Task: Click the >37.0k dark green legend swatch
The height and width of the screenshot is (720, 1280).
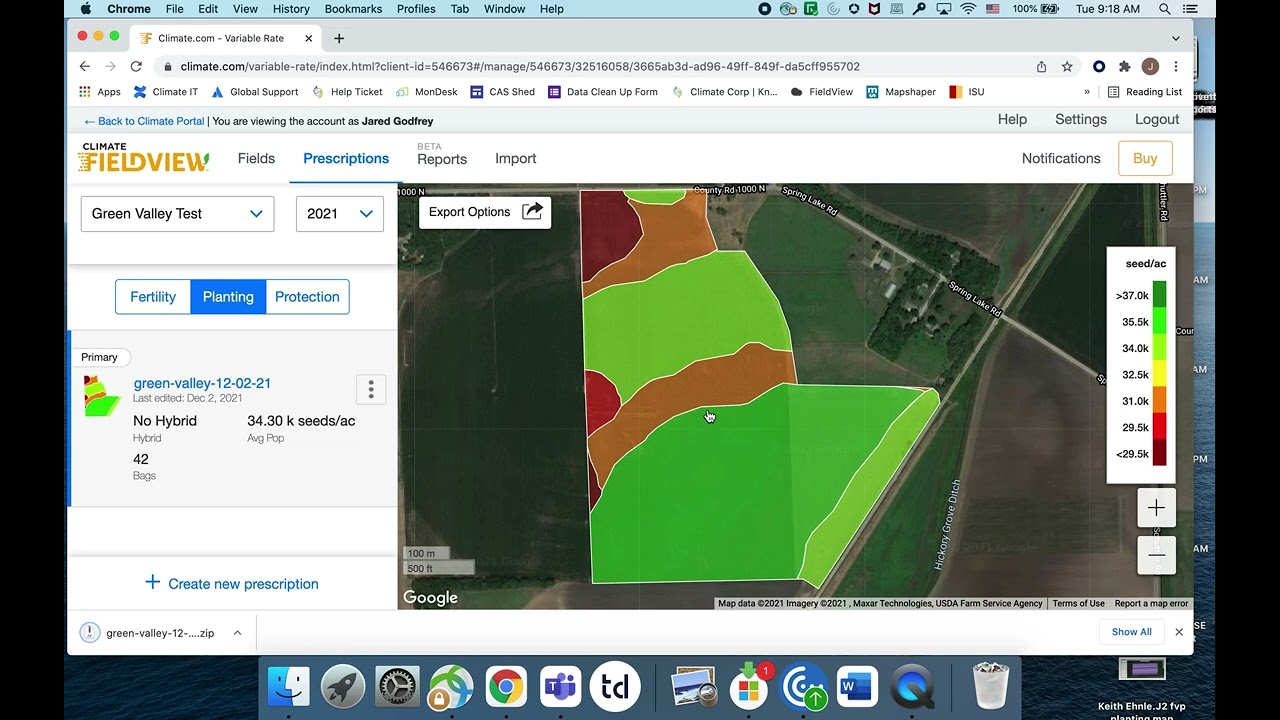Action: click(x=1159, y=295)
